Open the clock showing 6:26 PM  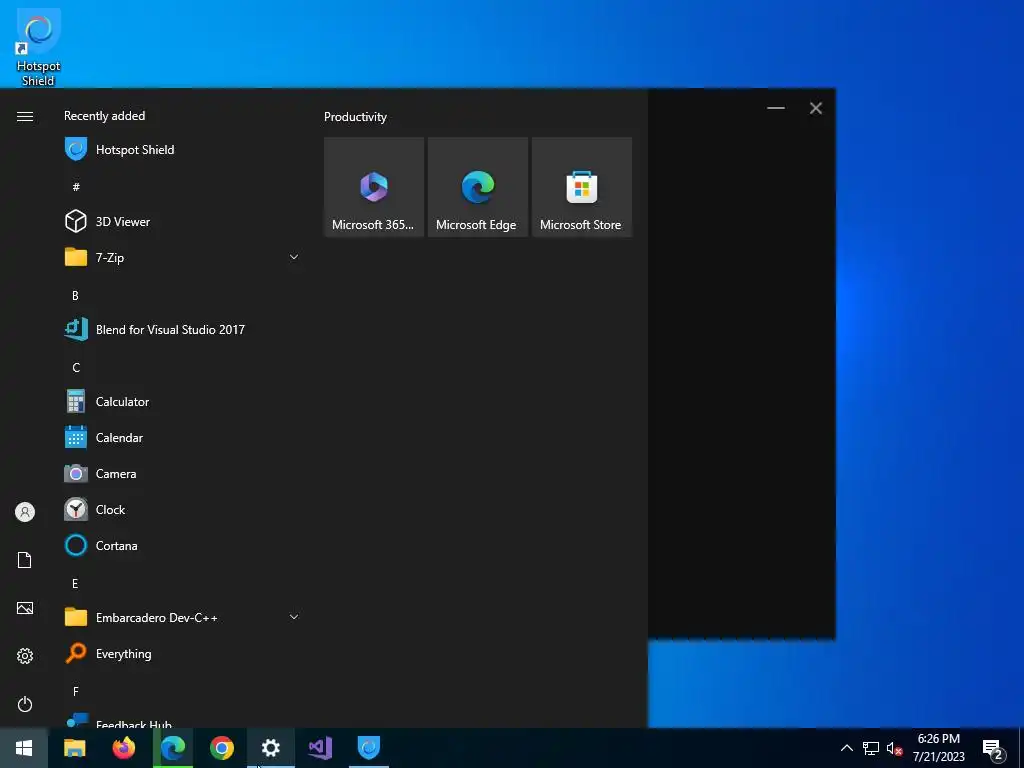tap(938, 748)
